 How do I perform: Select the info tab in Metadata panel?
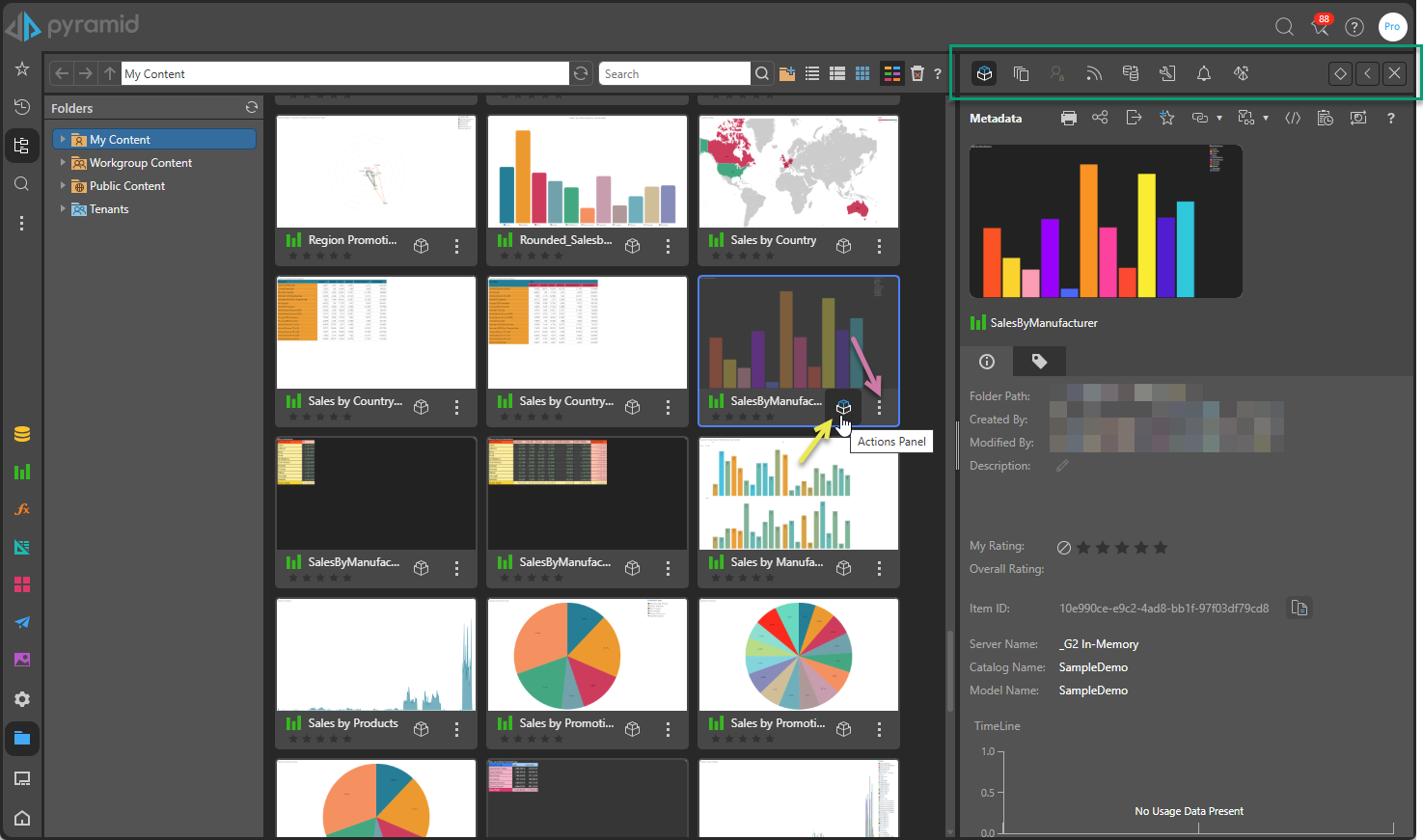(x=987, y=362)
